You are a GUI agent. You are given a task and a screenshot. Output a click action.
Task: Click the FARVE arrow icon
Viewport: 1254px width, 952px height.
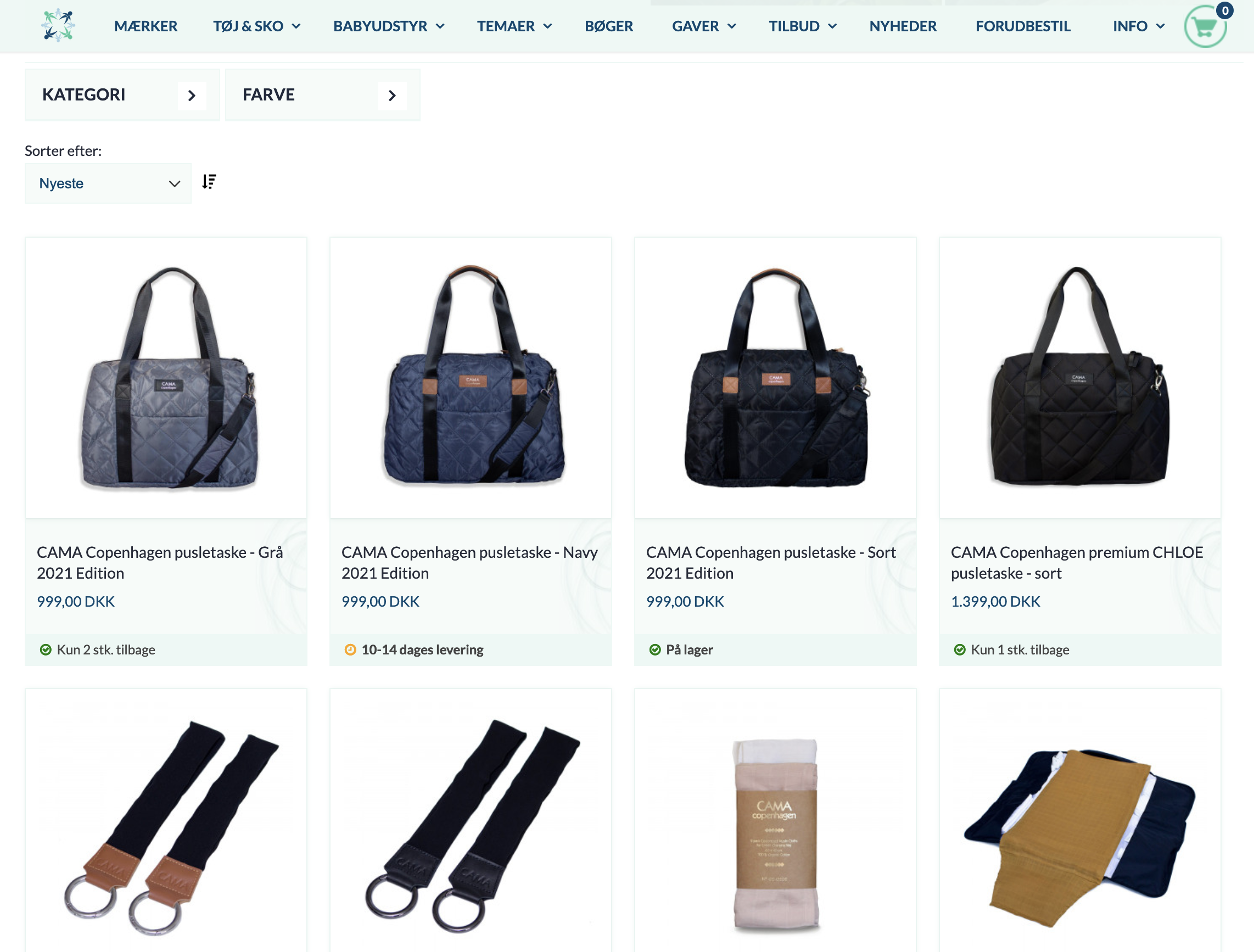393,96
